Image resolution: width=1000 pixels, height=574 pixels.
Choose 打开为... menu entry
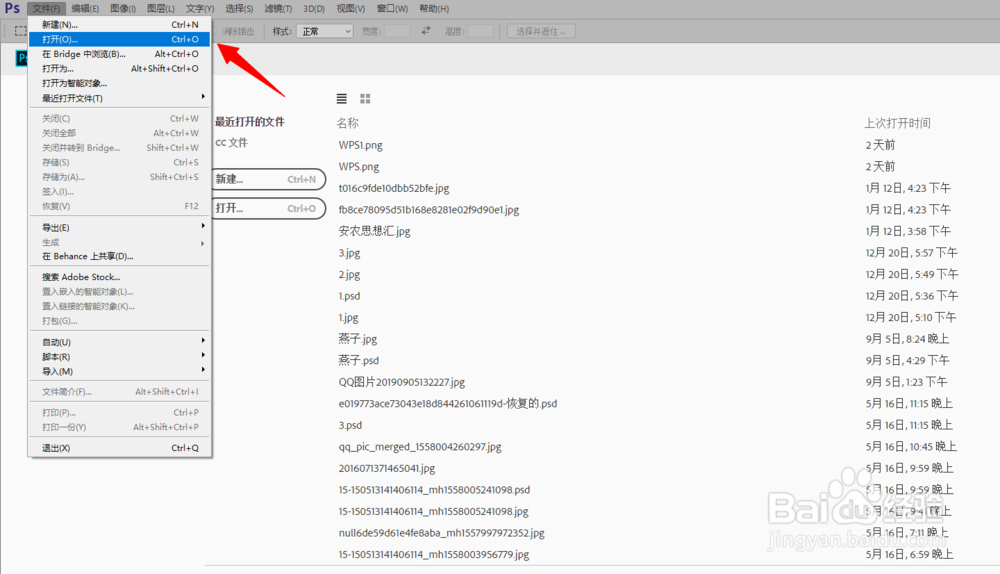coord(119,68)
